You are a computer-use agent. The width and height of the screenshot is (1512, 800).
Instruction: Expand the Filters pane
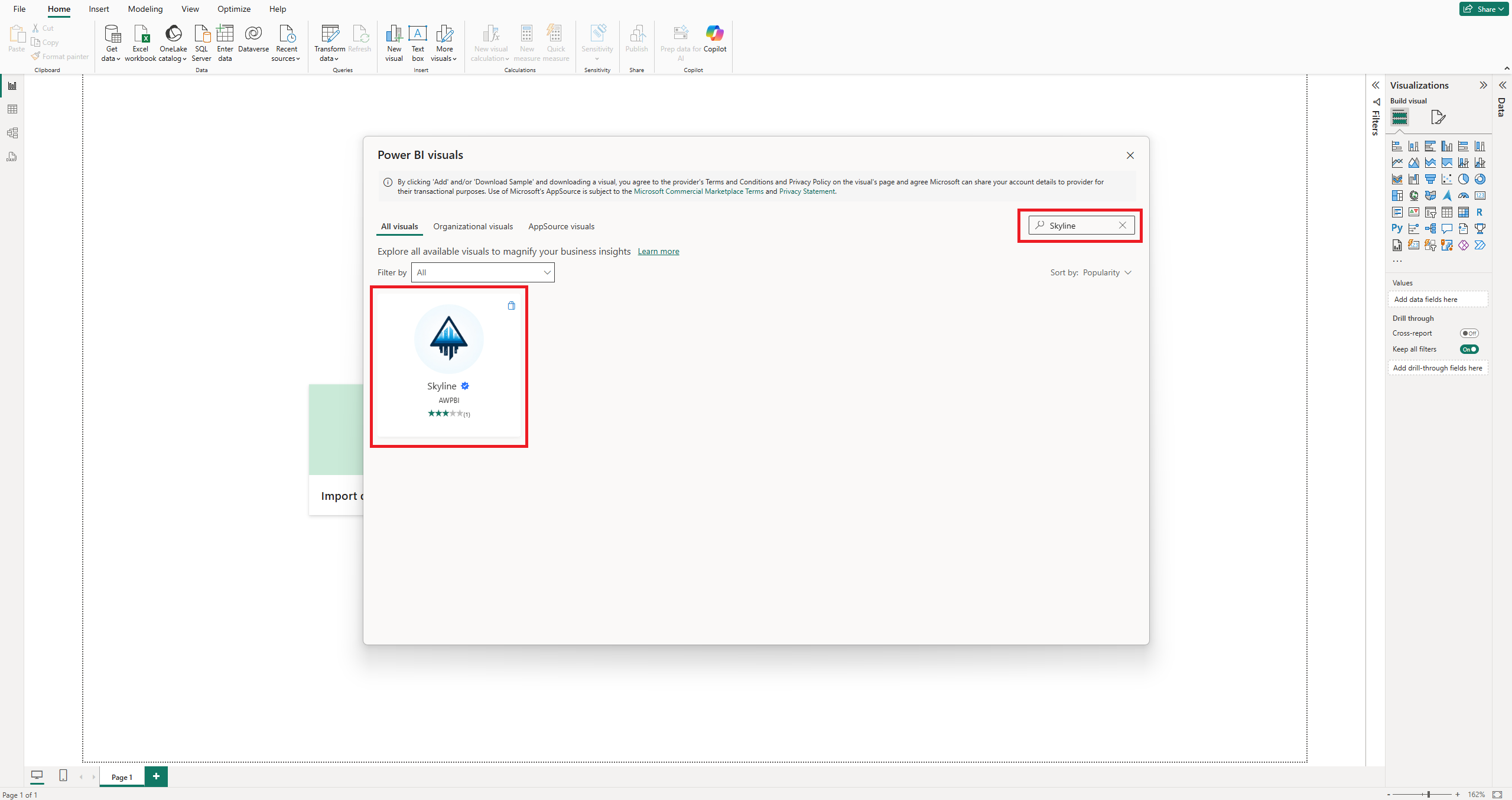1376,85
